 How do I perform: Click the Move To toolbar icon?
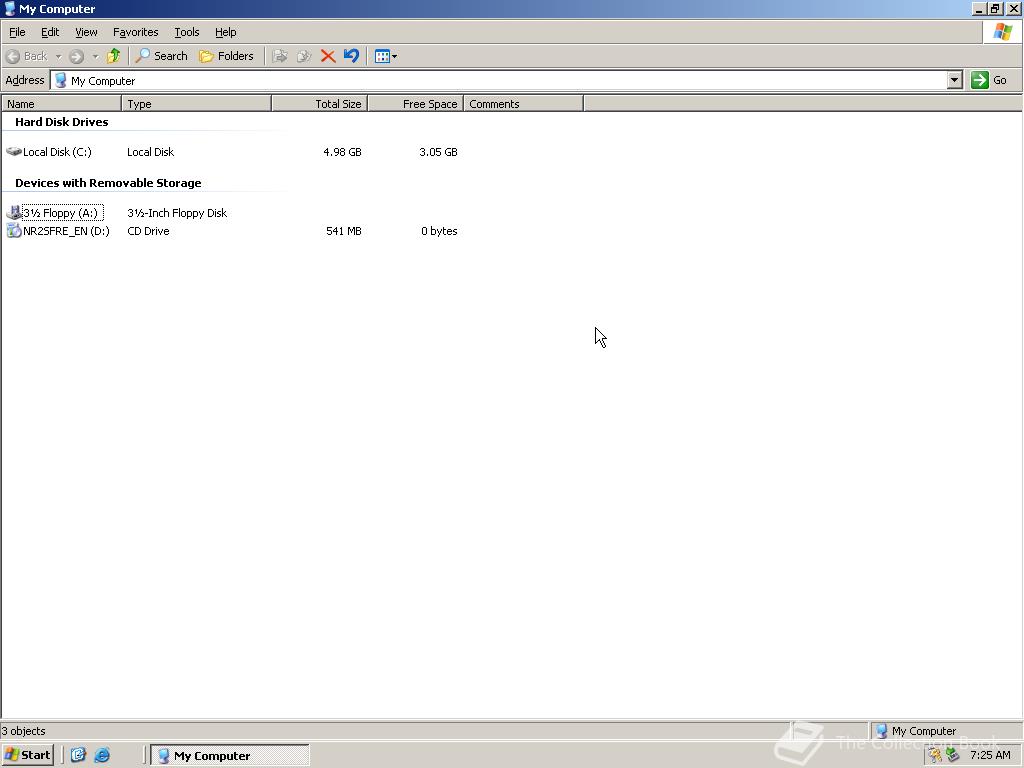point(280,56)
